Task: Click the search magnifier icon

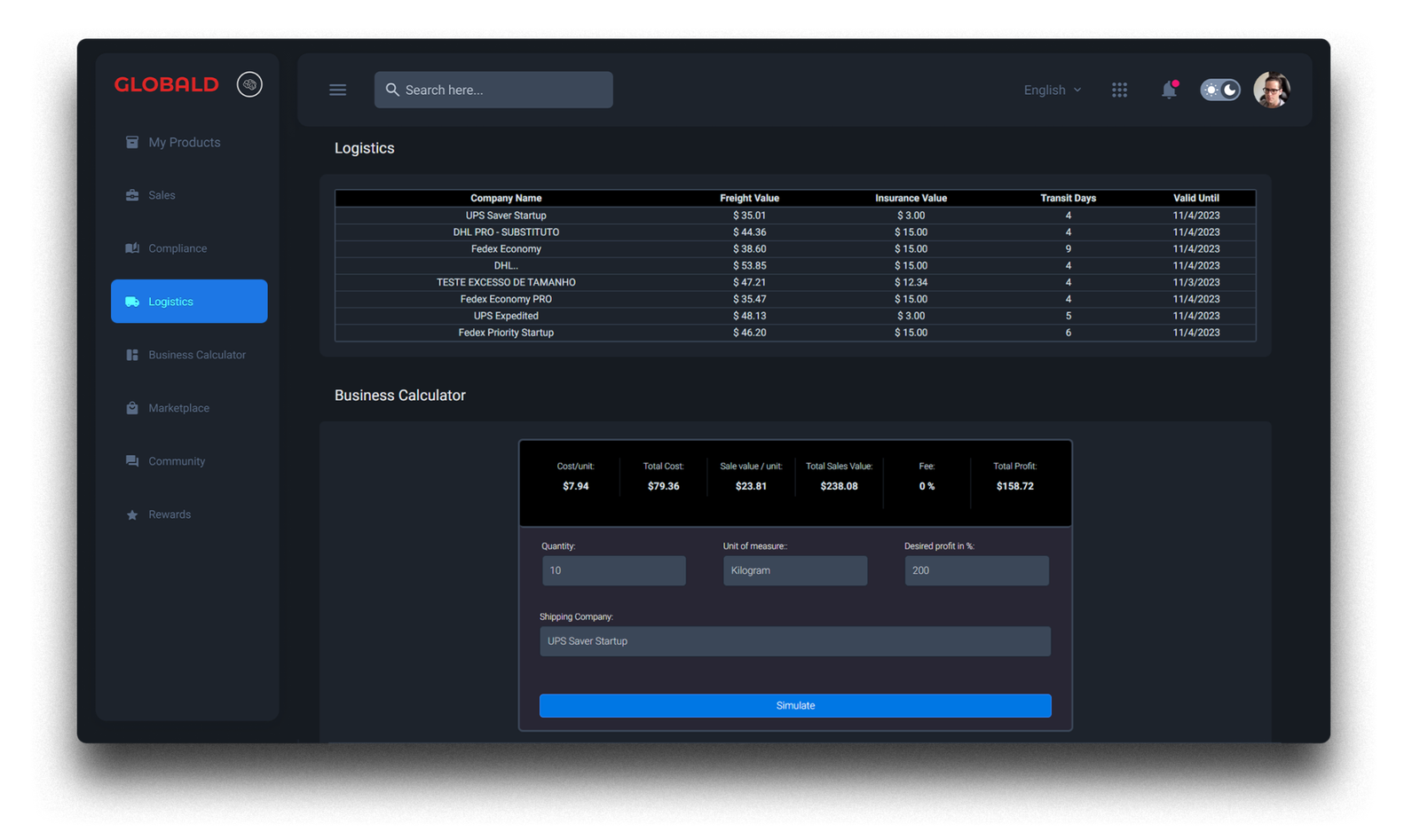Action: click(392, 90)
